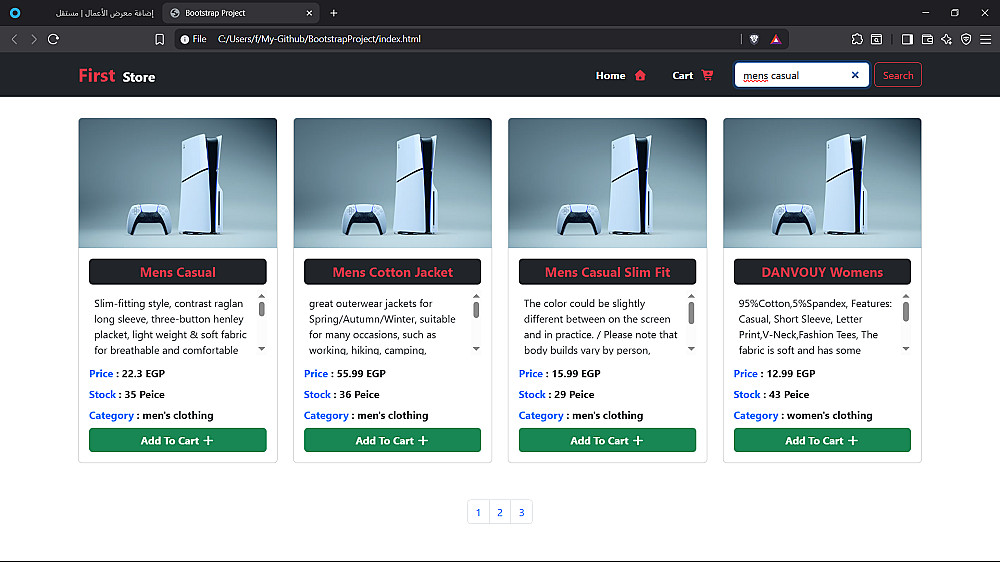Add Mens Cotton Jacket to cart
This screenshot has width=1000, height=562.
point(392,440)
